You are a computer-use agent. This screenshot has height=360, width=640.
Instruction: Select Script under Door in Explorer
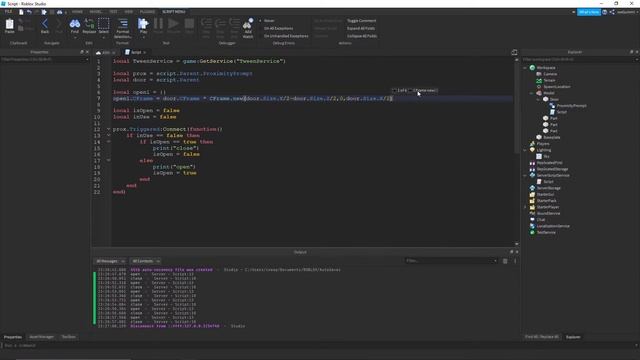(x=561, y=112)
